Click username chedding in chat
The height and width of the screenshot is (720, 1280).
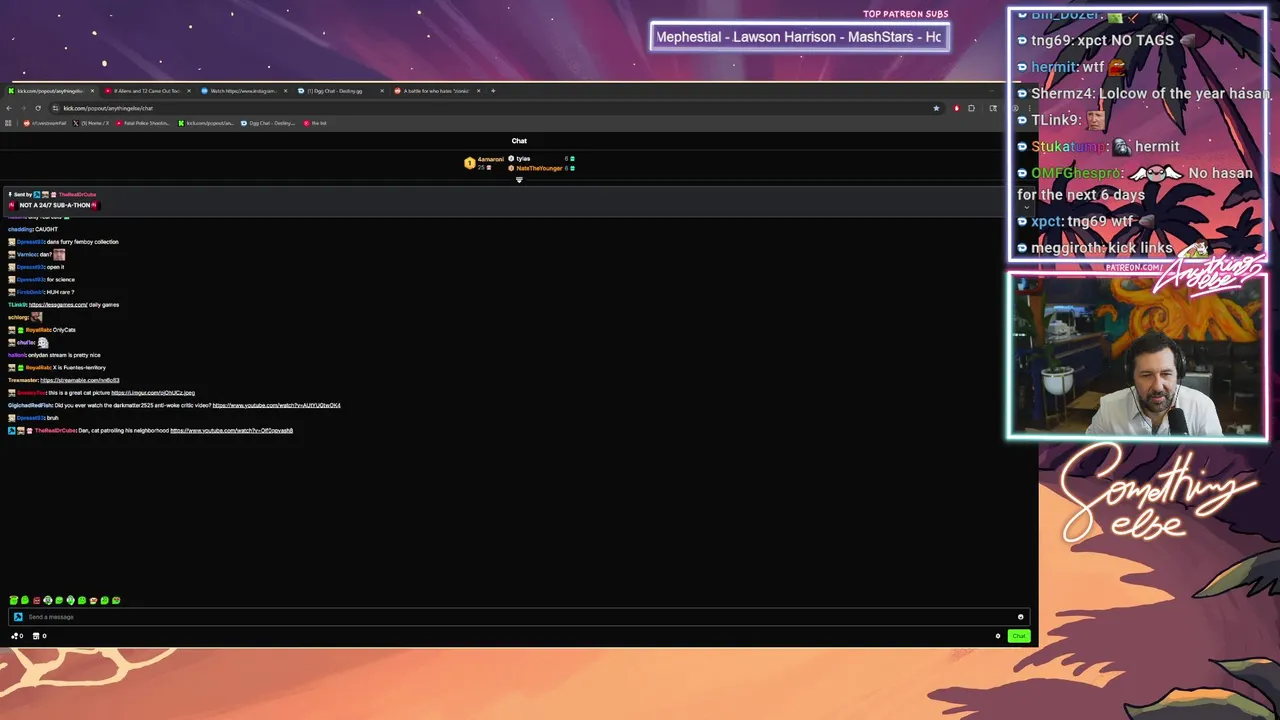coord(20,229)
